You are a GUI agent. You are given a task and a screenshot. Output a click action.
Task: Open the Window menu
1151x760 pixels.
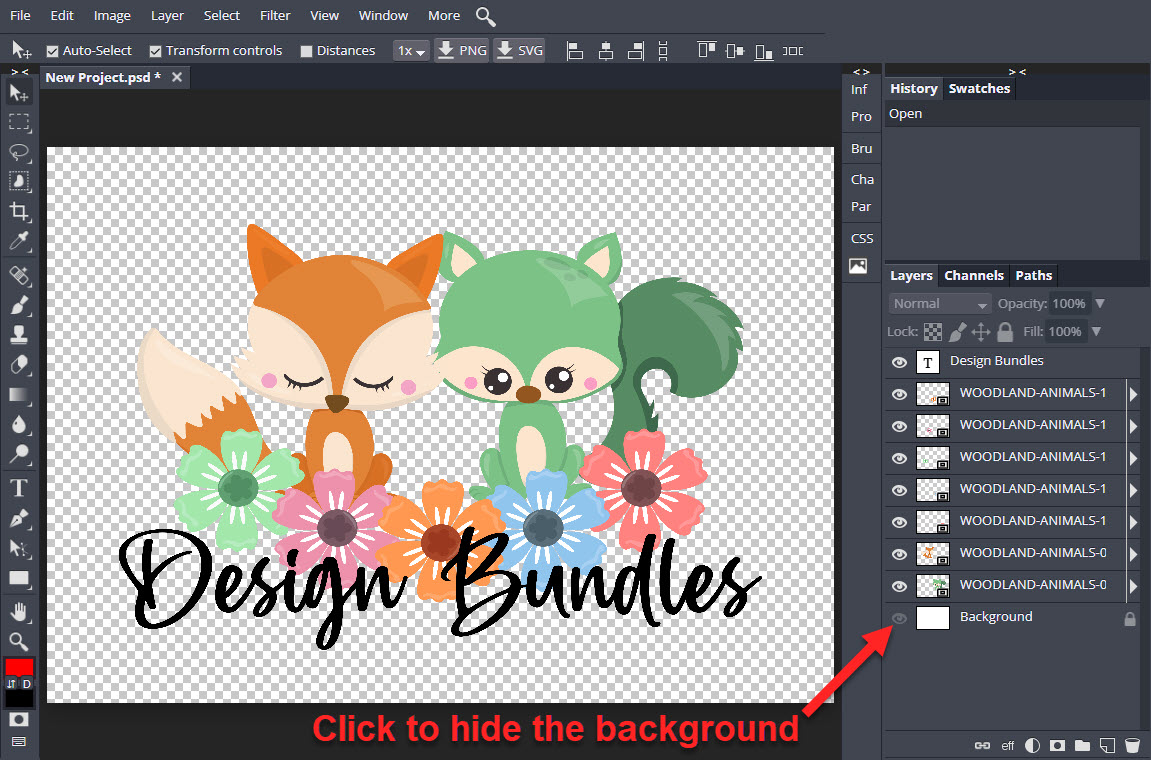(383, 15)
